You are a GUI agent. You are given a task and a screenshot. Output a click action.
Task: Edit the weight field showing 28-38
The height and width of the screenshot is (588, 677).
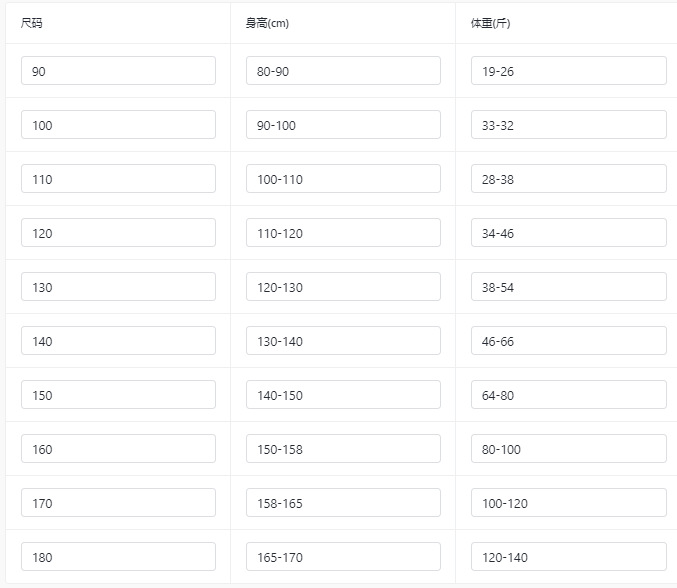(x=569, y=179)
